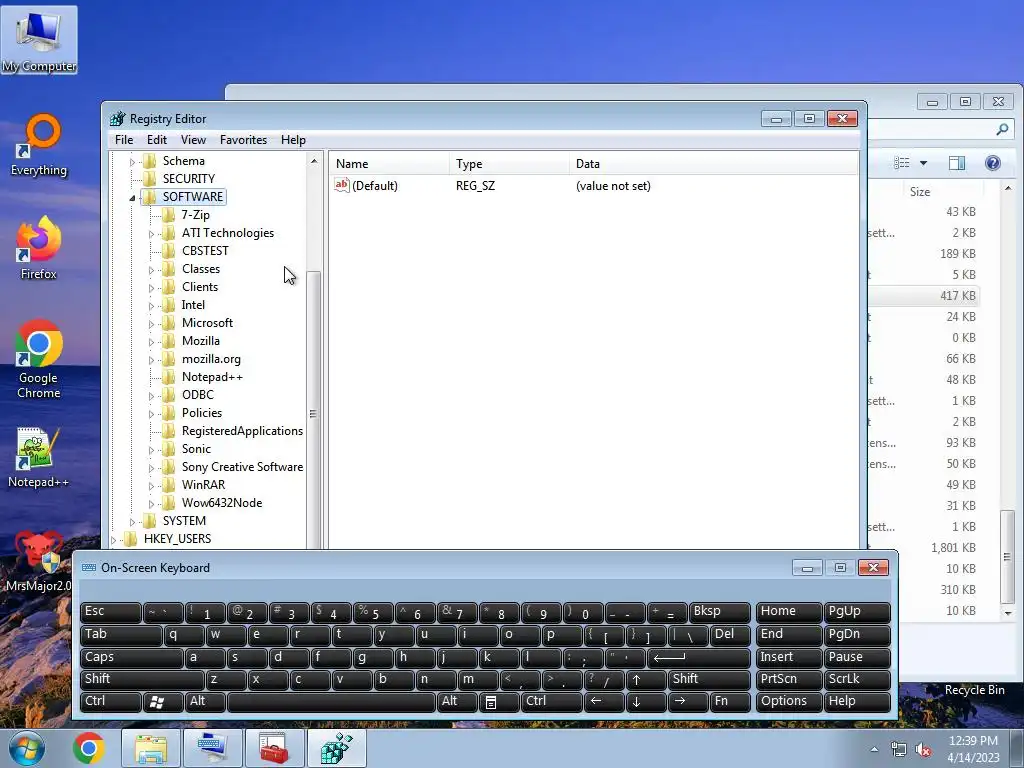
Task: Toggle the left Shift key
Action: [x=141, y=679]
